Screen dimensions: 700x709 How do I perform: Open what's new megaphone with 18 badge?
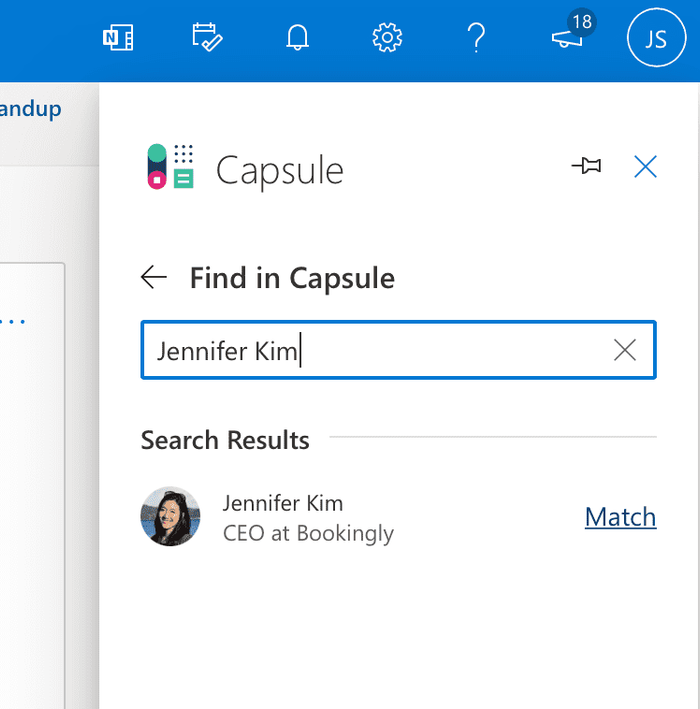coord(572,30)
